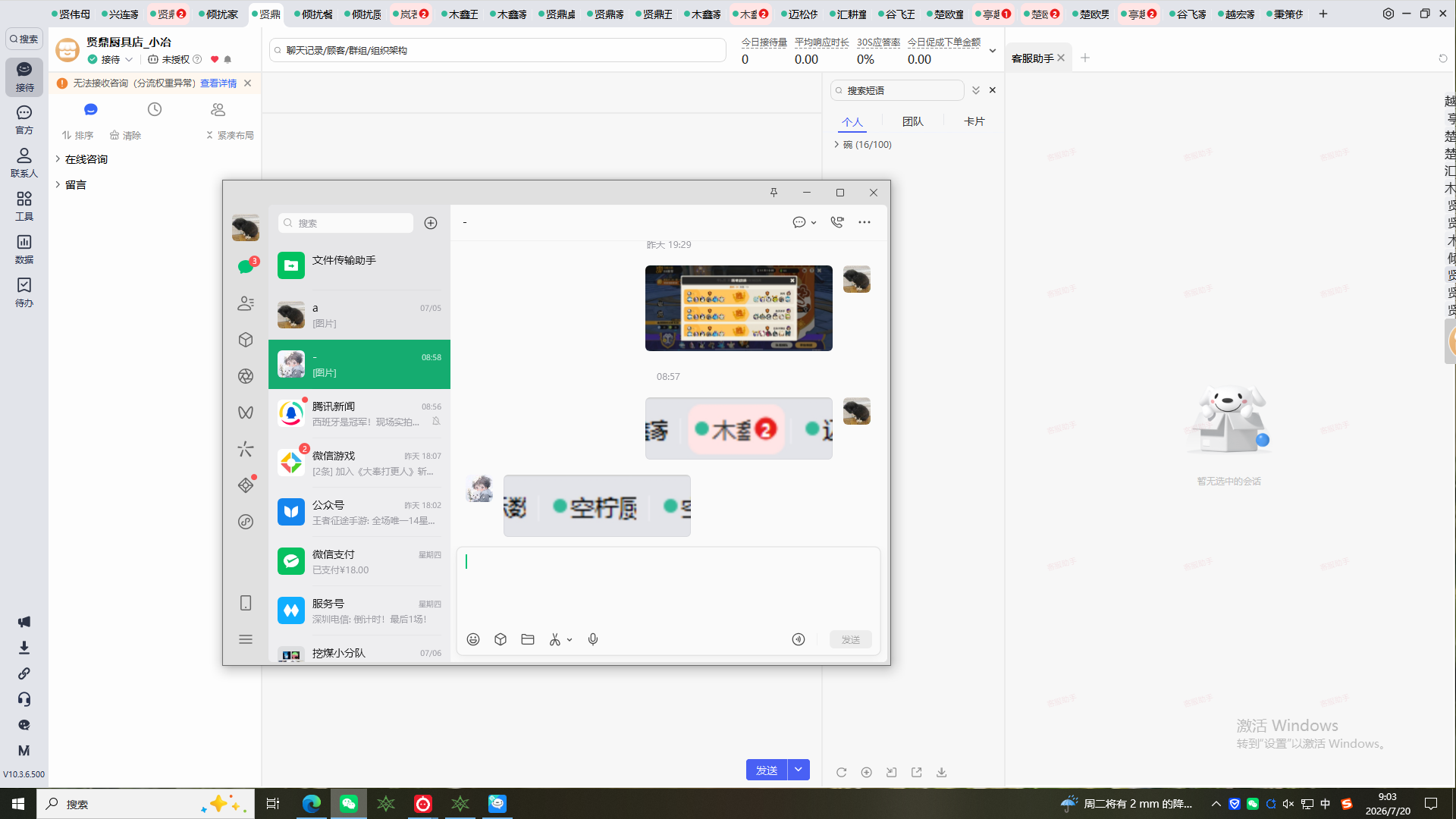Expand the 在线咨询 group
Viewport: 1456px width, 819px height.
coord(81,159)
